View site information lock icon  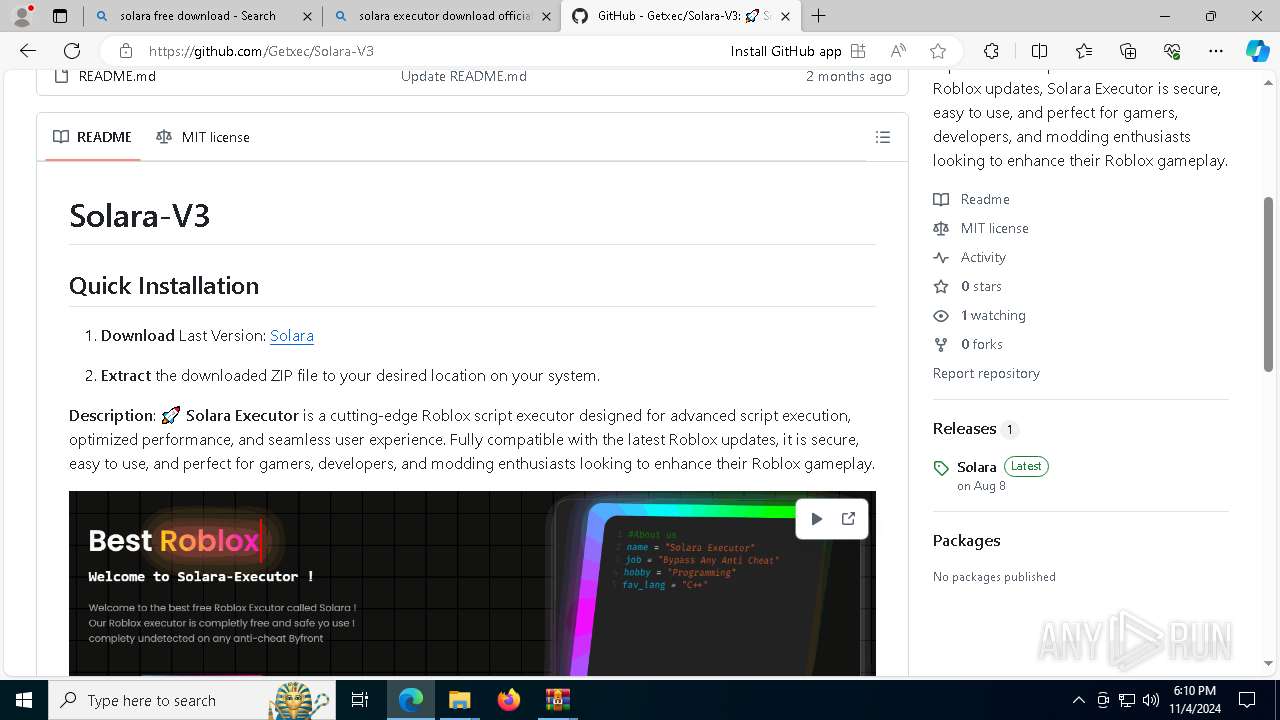tap(125, 51)
